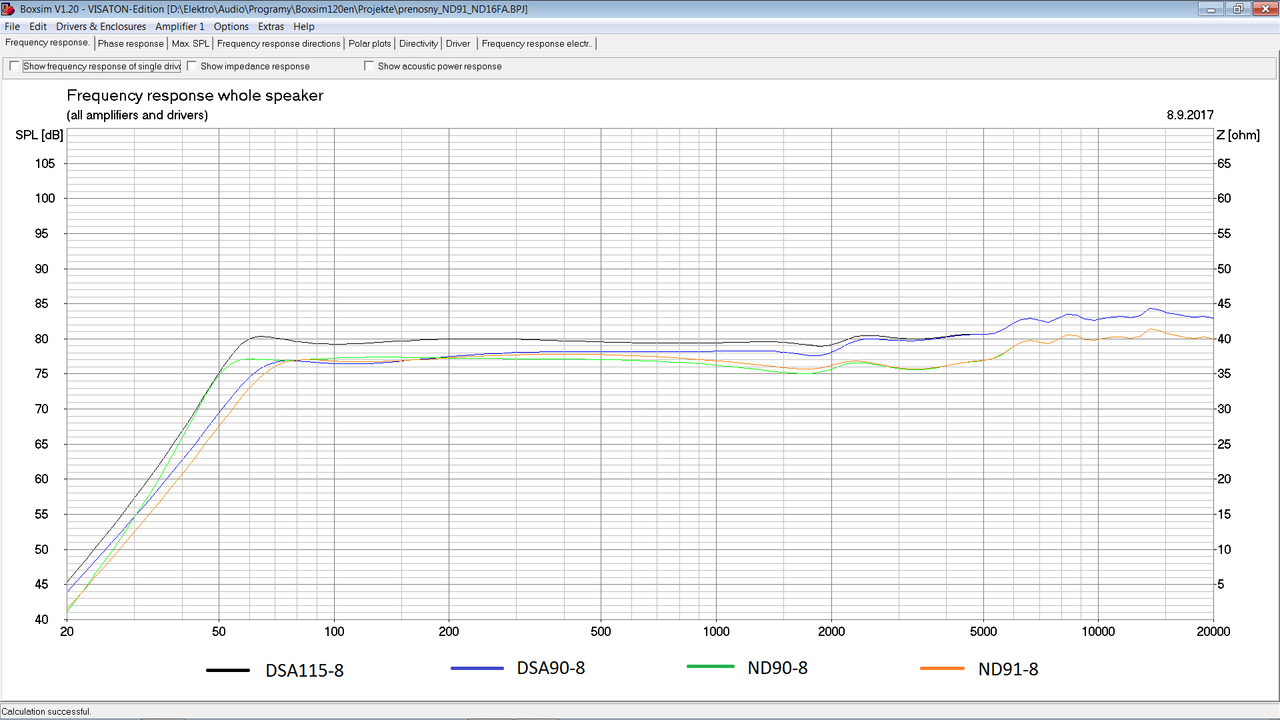Screen dimensions: 1280x720
Task: Click the Boxsim application icon in title bar
Action: click(x=8, y=9)
